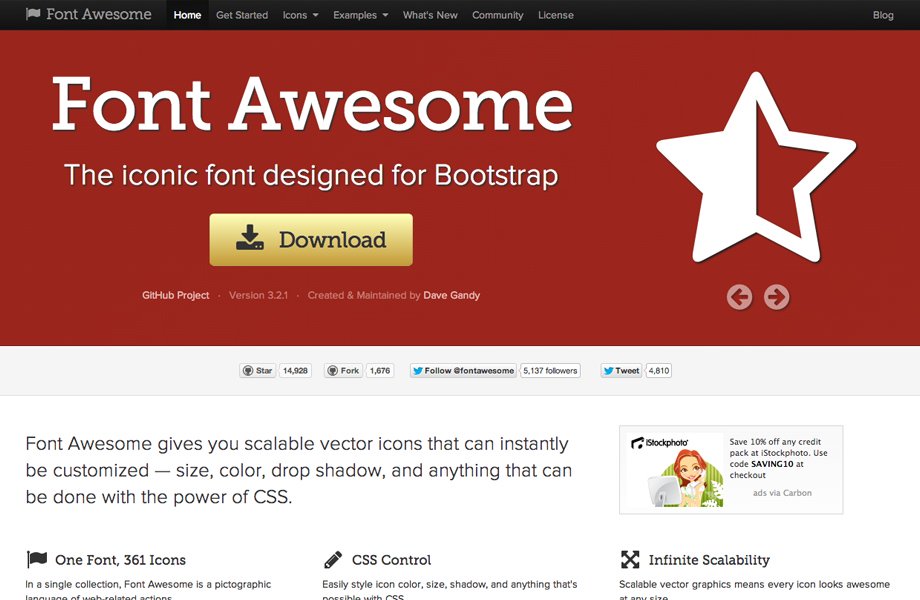Open the GitHub Project link
The height and width of the screenshot is (600, 920).
point(176,295)
